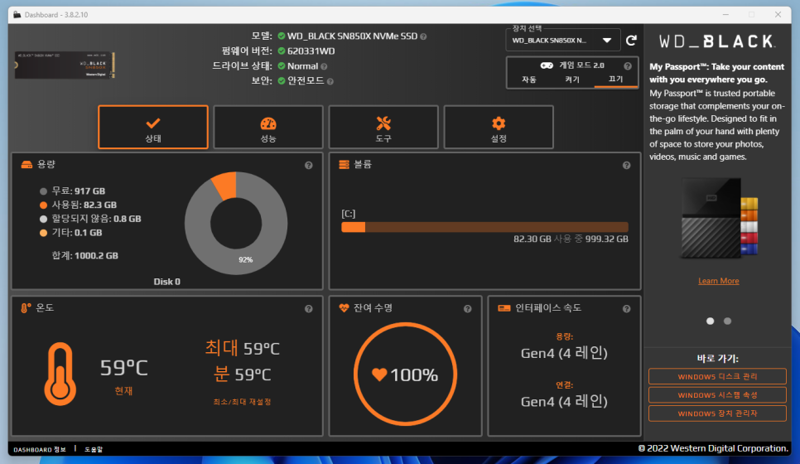Viewport: 800px width, 464px height.
Task: Open the 상태 (Status) tab
Action: [153, 127]
